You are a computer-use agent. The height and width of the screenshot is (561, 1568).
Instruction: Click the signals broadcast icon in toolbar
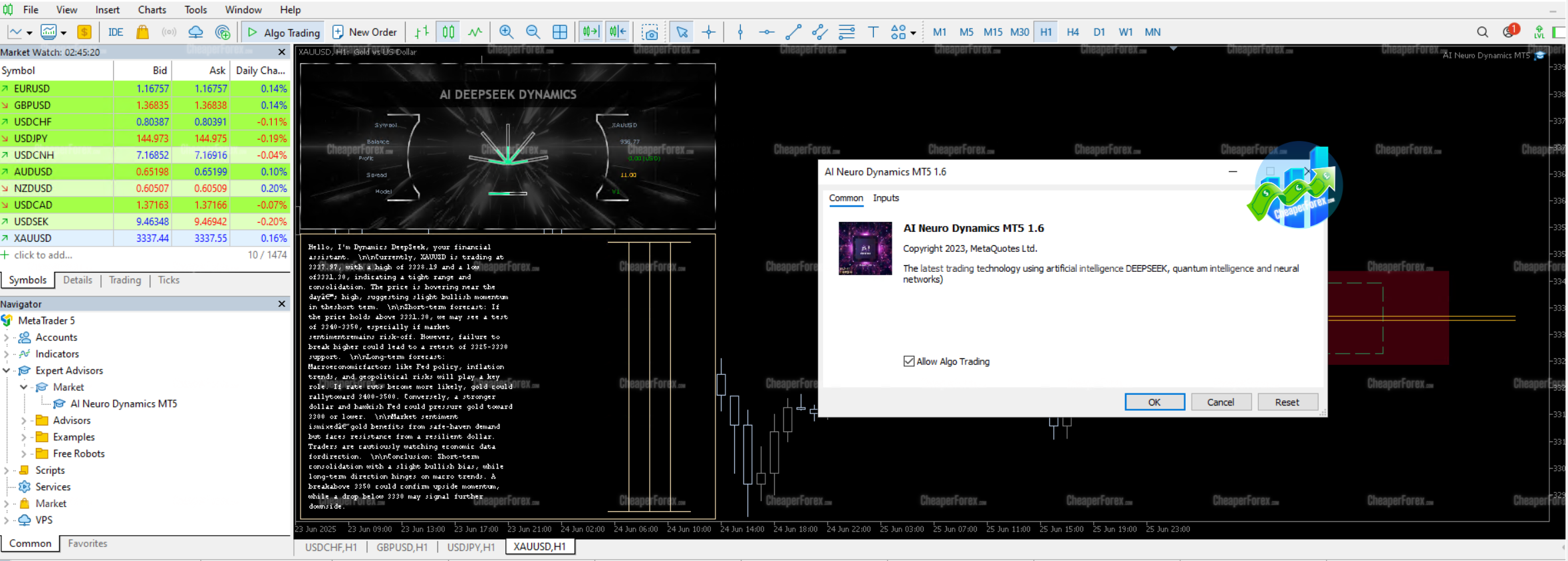coord(169,32)
